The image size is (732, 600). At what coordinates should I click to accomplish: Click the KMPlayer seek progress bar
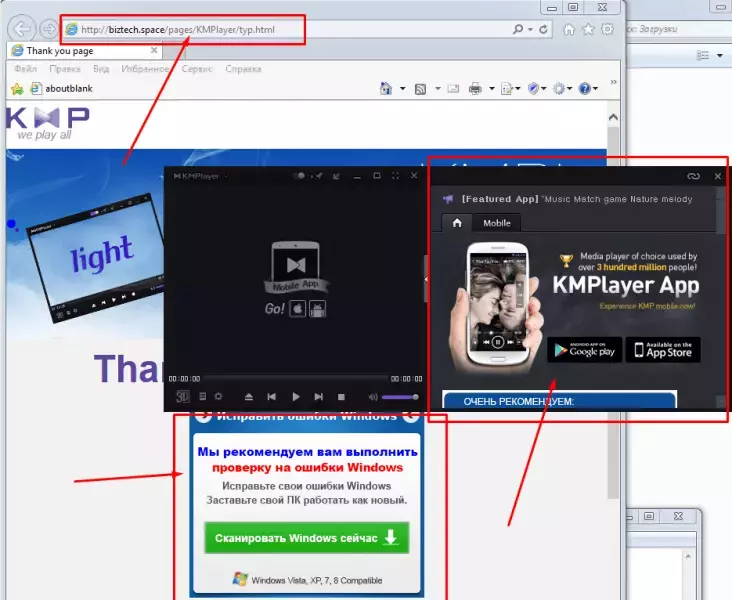coord(296,378)
